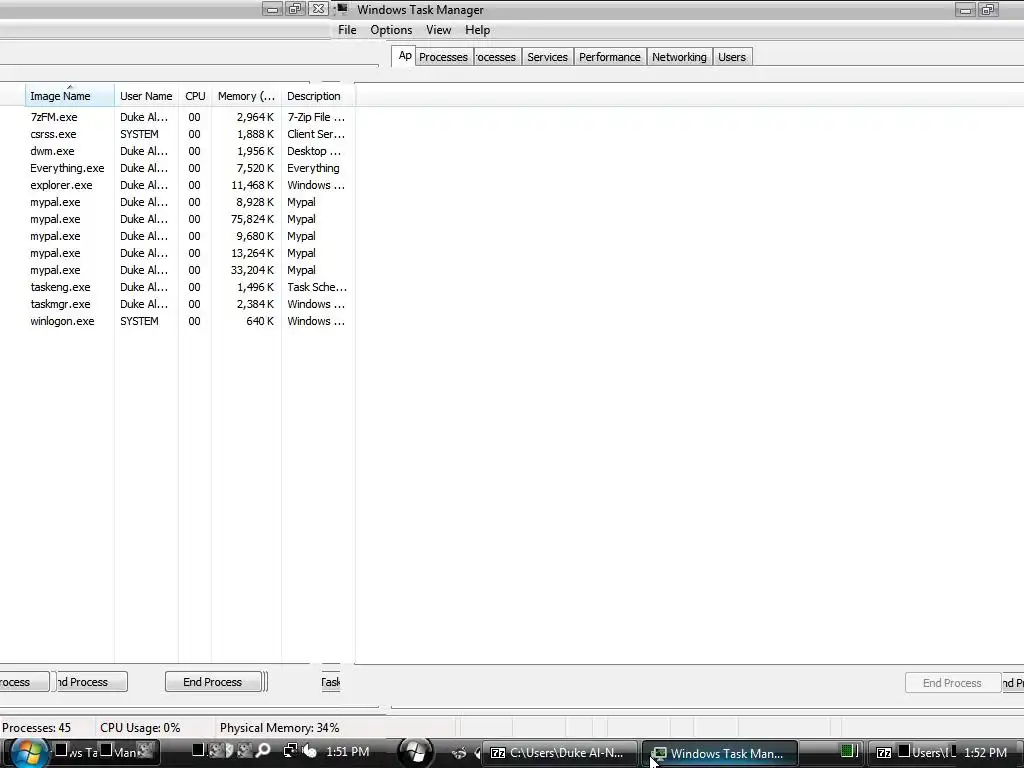1024x768 pixels.
Task: Select the taskmgr.exe process
Action: (x=189, y=304)
